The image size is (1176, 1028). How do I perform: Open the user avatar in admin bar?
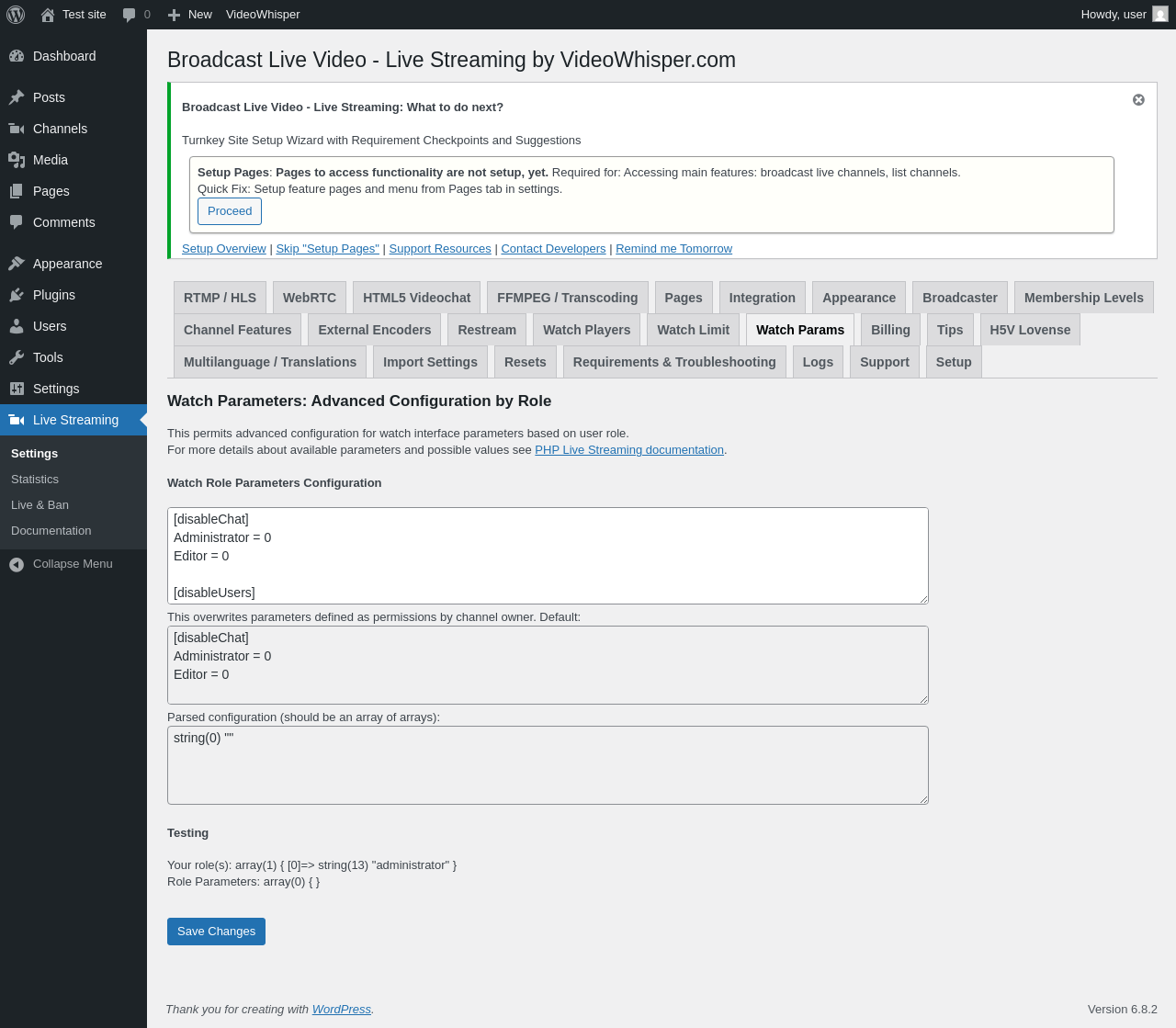pos(1160,15)
